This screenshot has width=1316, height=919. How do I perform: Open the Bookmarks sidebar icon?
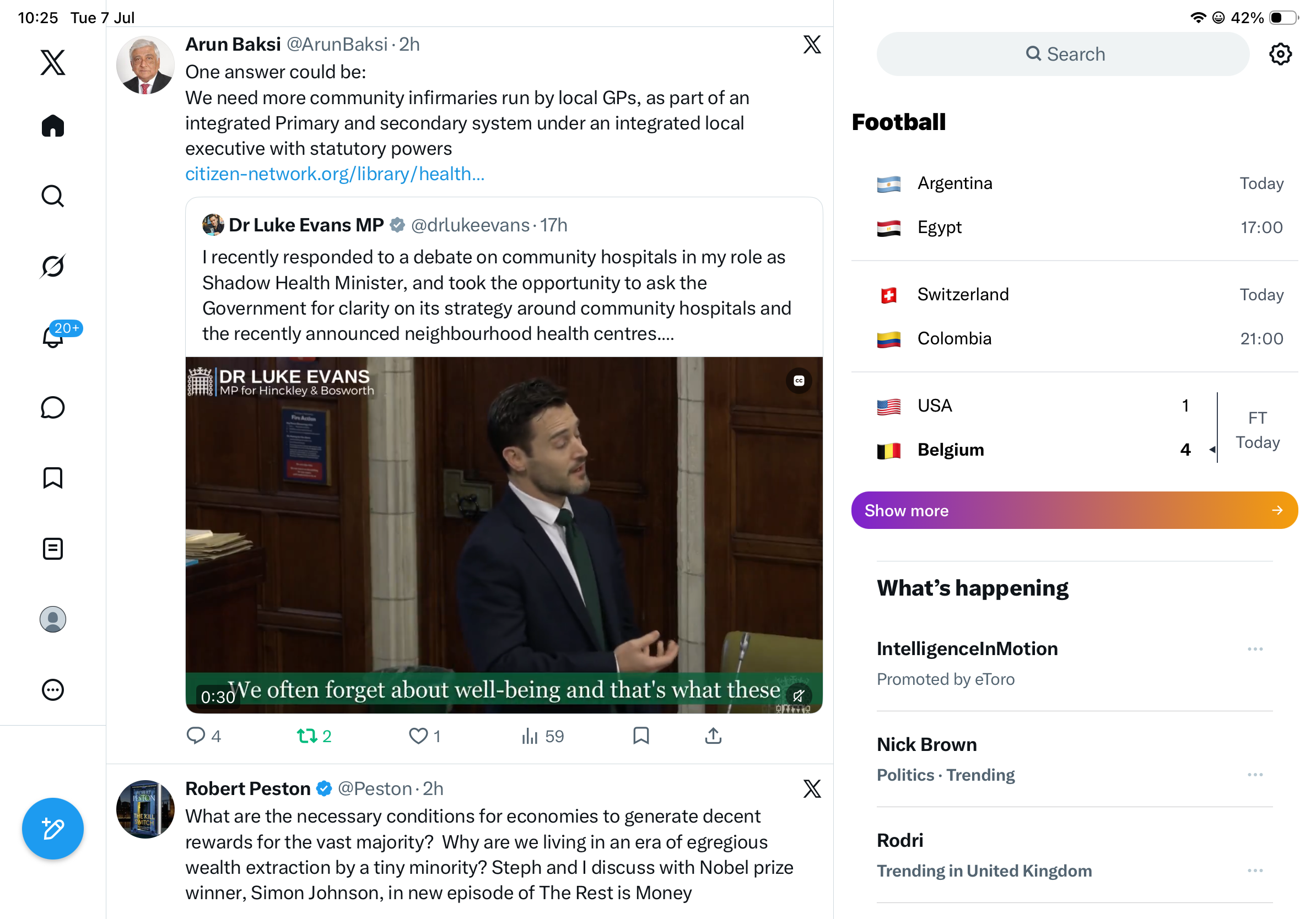click(53, 478)
